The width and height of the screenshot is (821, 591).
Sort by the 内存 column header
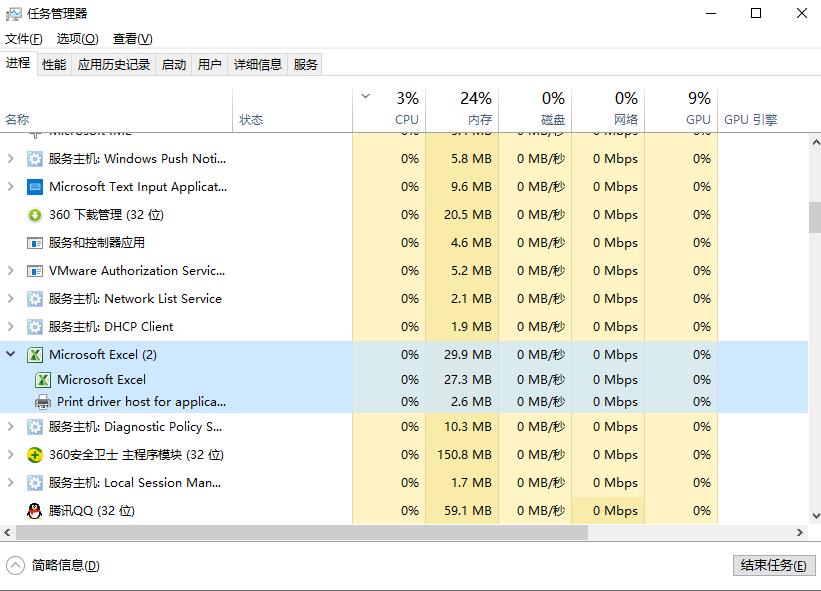coord(462,110)
